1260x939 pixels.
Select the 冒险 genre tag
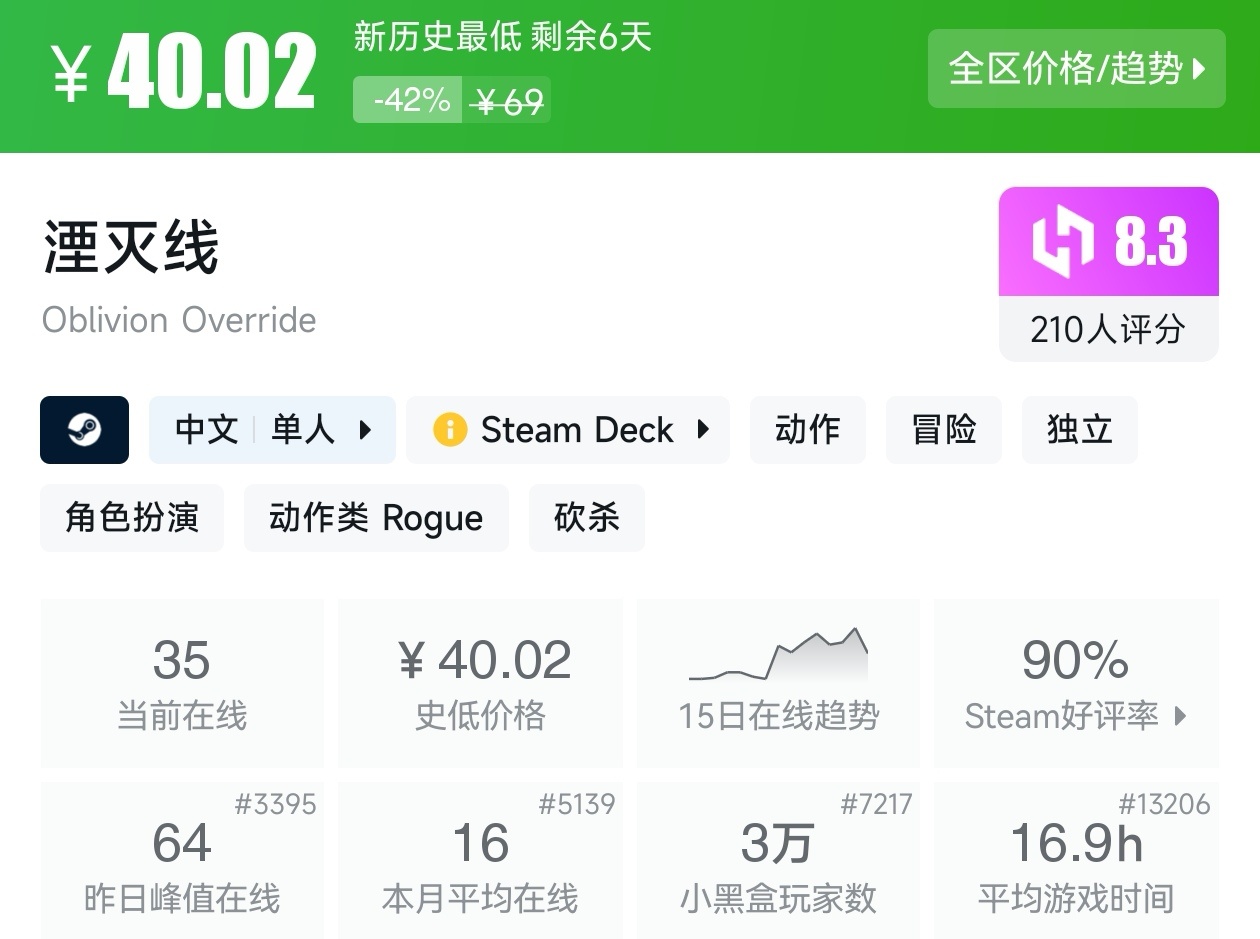coord(943,430)
